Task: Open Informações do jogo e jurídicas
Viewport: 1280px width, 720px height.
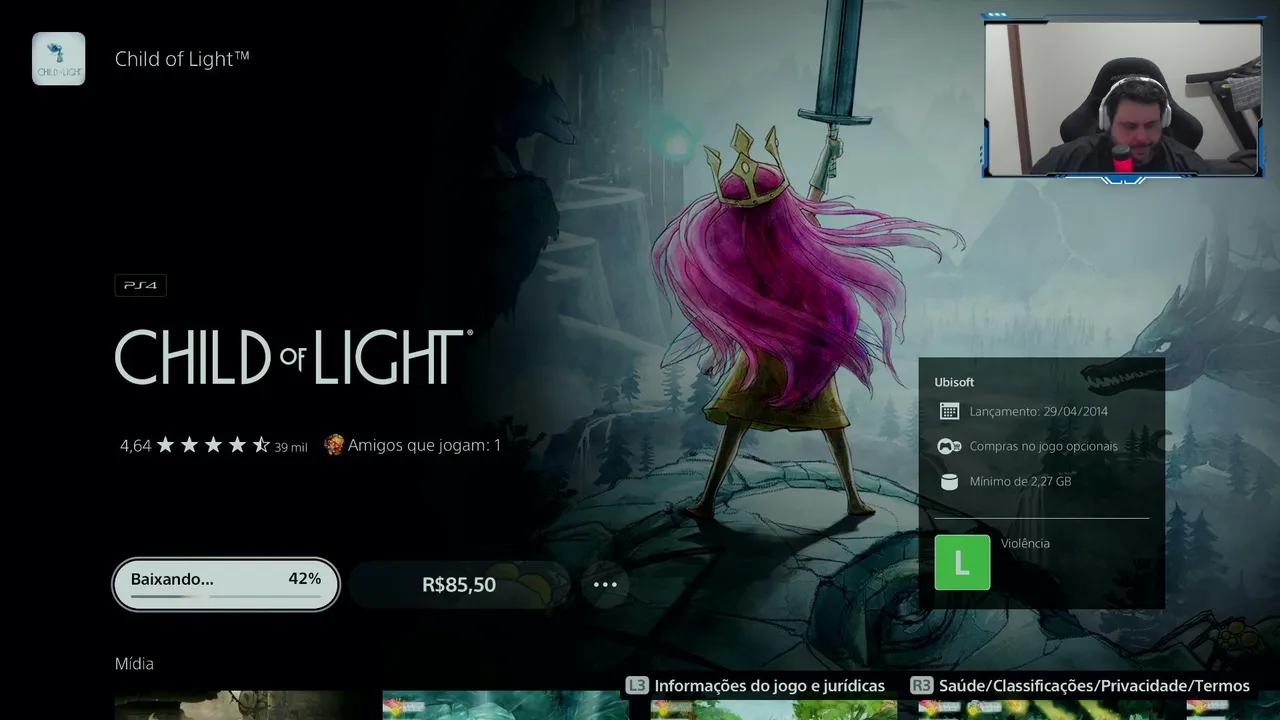Action: coord(769,686)
